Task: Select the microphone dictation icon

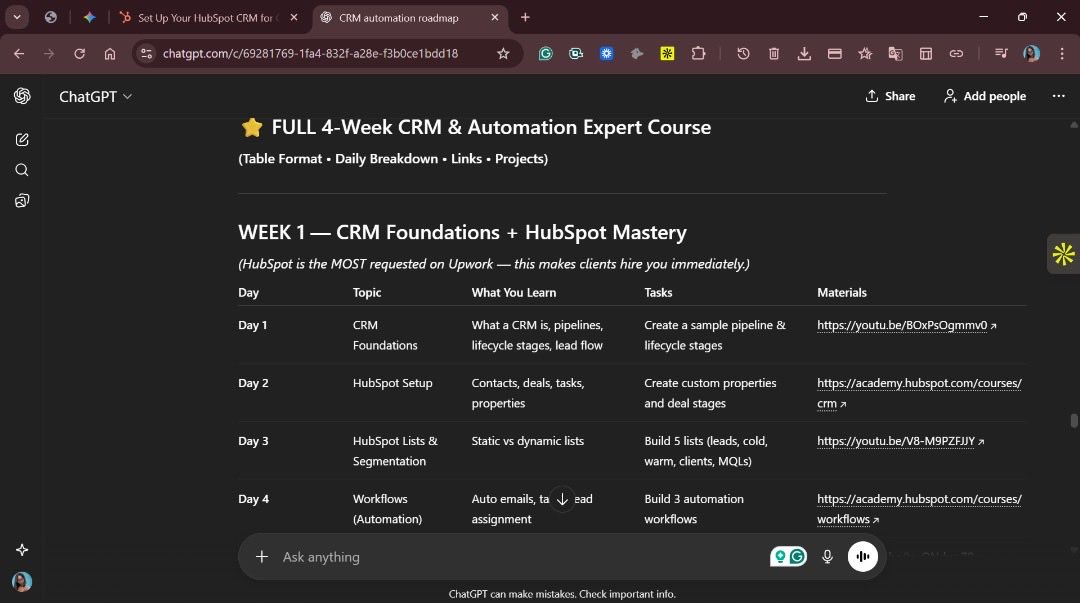Action: pyautogui.click(x=827, y=556)
